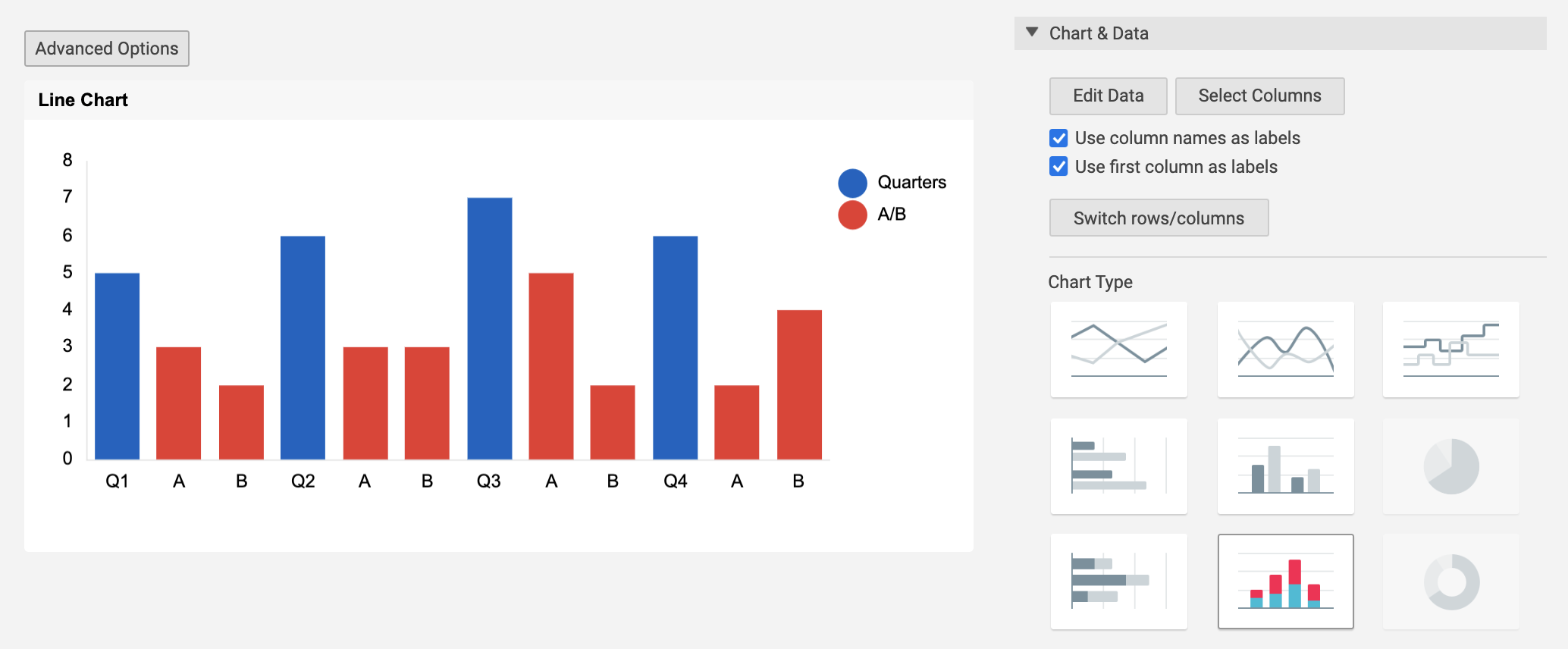Open the Select Columns dialog
The width and height of the screenshot is (1568, 649).
[x=1259, y=96]
